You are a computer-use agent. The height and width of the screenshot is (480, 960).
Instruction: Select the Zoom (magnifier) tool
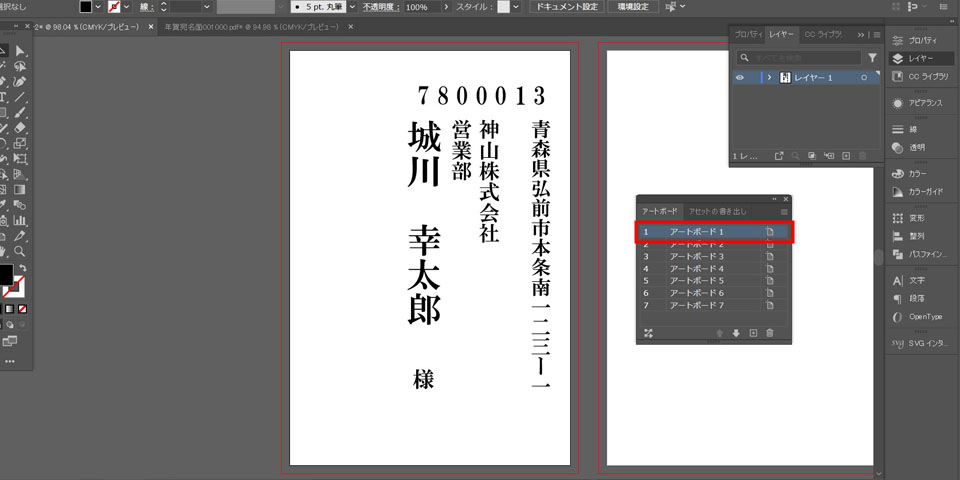(x=20, y=251)
